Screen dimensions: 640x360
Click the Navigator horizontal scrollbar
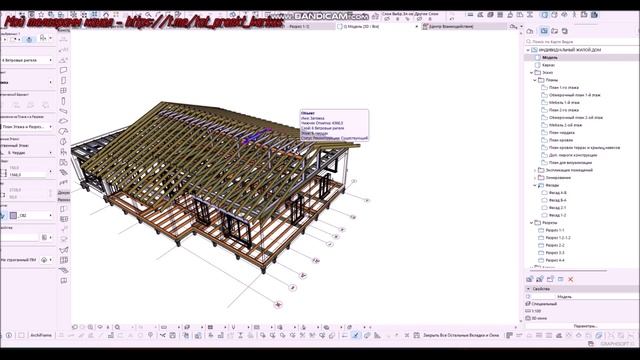click(x=568, y=270)
